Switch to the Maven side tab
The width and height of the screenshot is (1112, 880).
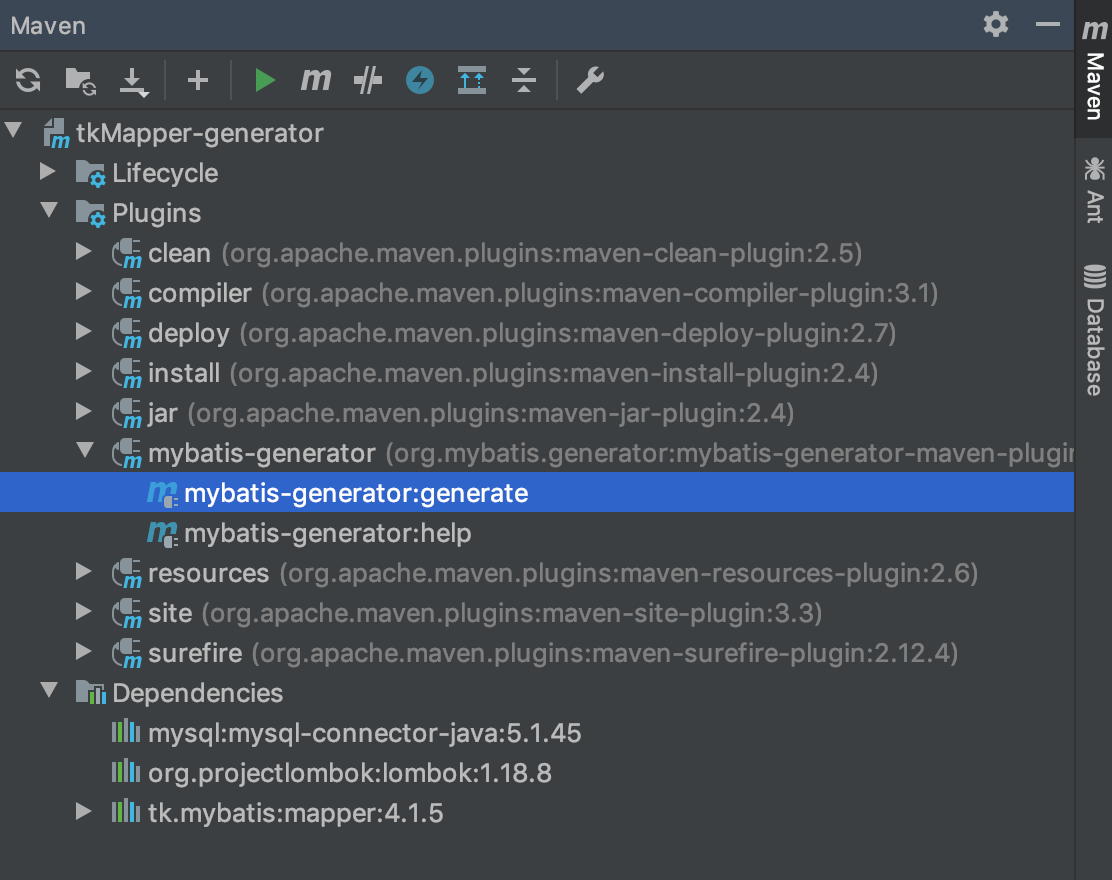click(x=1094, y=69)
